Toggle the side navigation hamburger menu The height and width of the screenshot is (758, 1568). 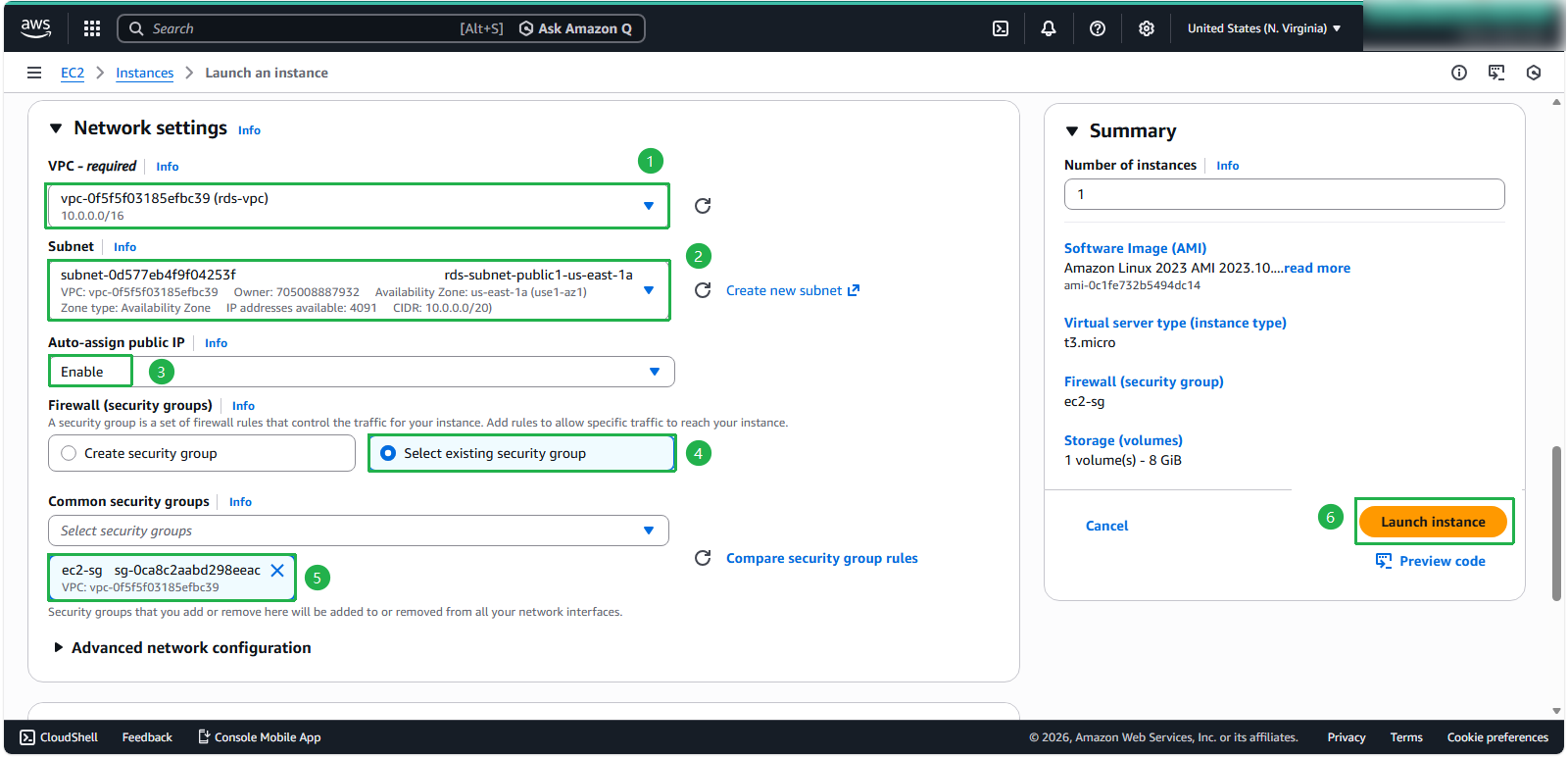click(34, 73)
